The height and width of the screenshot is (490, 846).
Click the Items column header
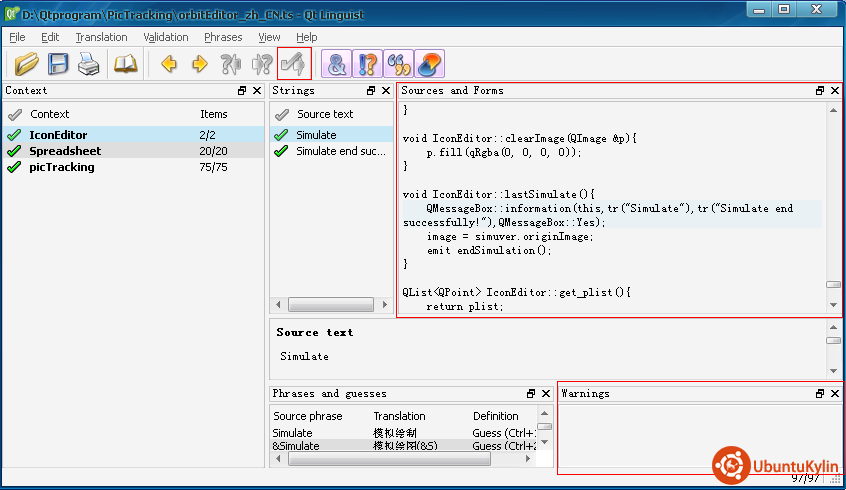coord(214,114)
